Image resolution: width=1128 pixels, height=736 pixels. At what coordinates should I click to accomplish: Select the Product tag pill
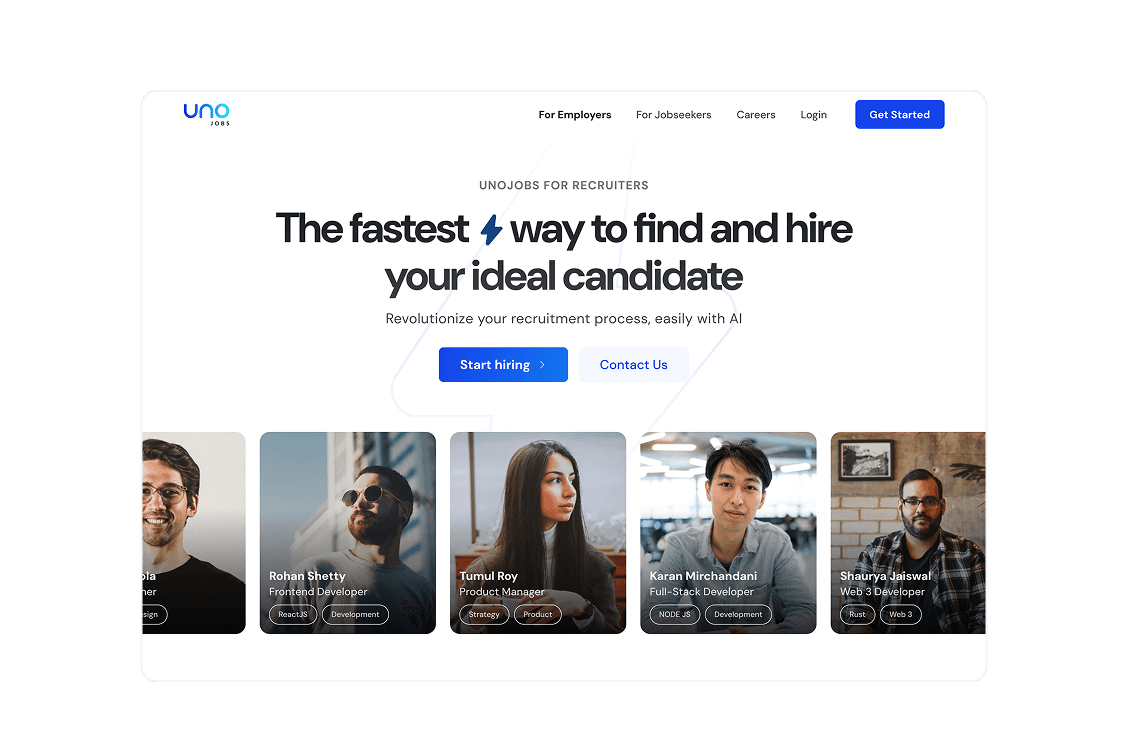[537, 614]
